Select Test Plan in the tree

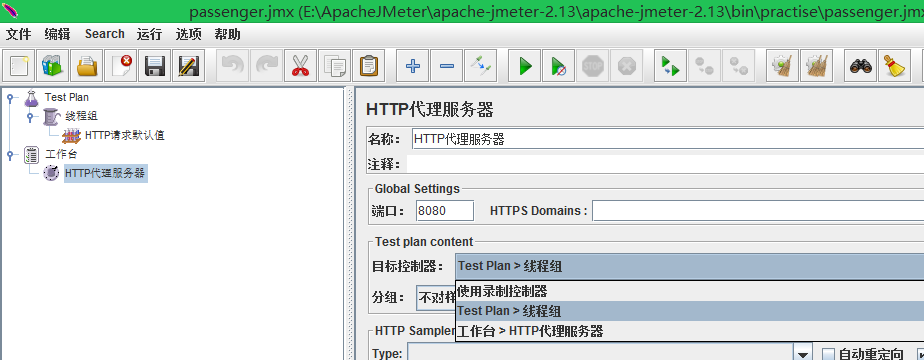(x=67, y=97)
